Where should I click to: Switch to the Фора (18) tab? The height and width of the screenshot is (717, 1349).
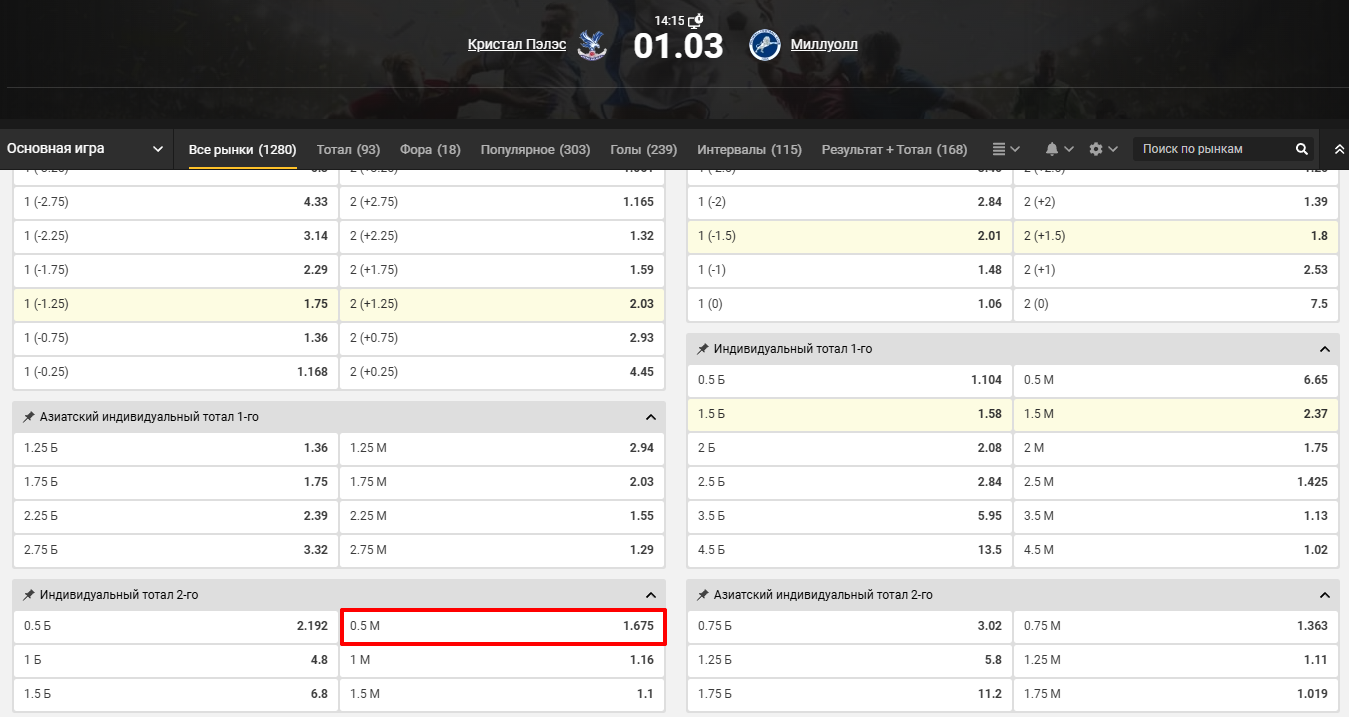click(x=430, y=149)
